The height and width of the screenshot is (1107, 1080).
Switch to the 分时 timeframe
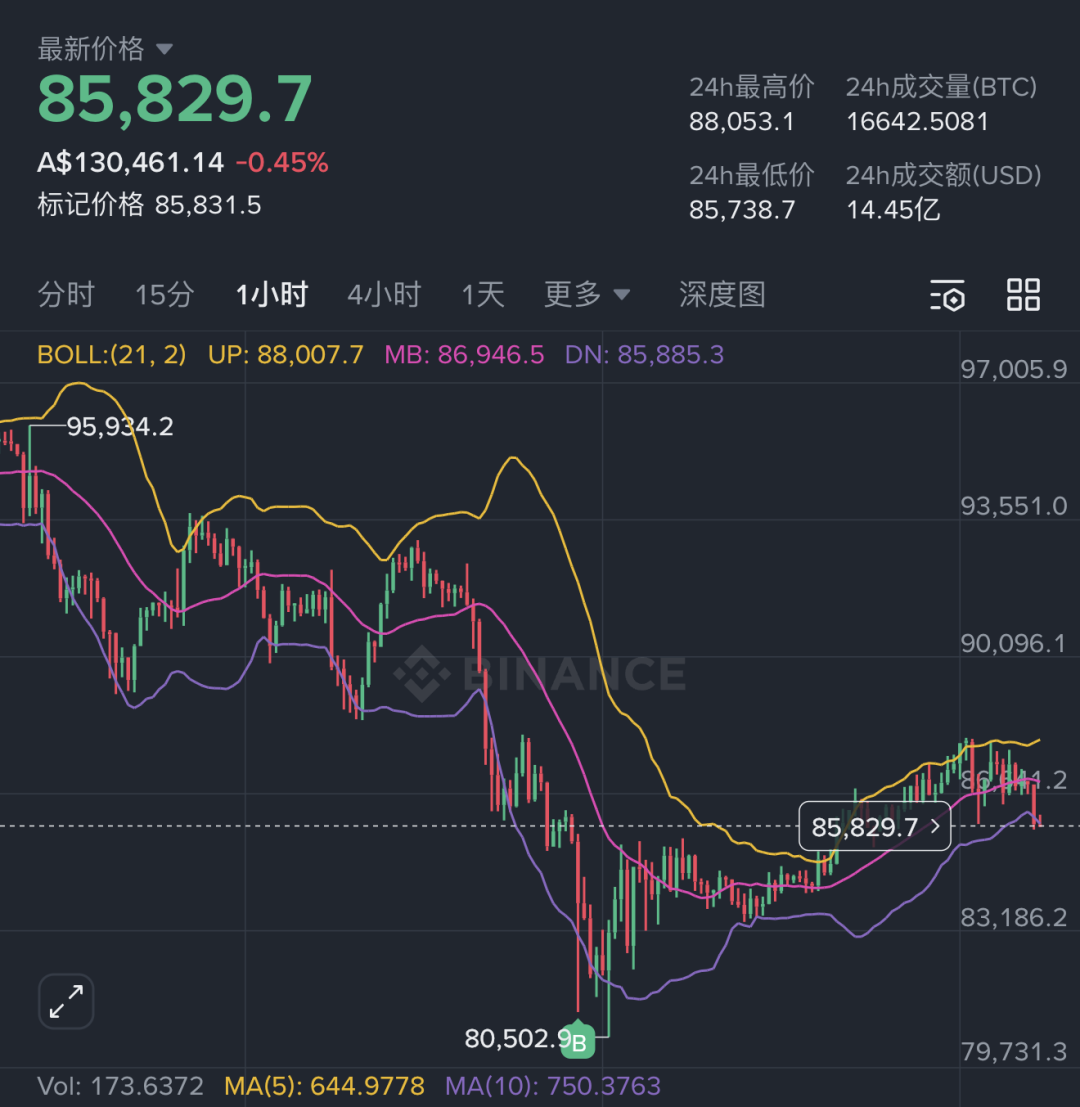coord(66,295)
